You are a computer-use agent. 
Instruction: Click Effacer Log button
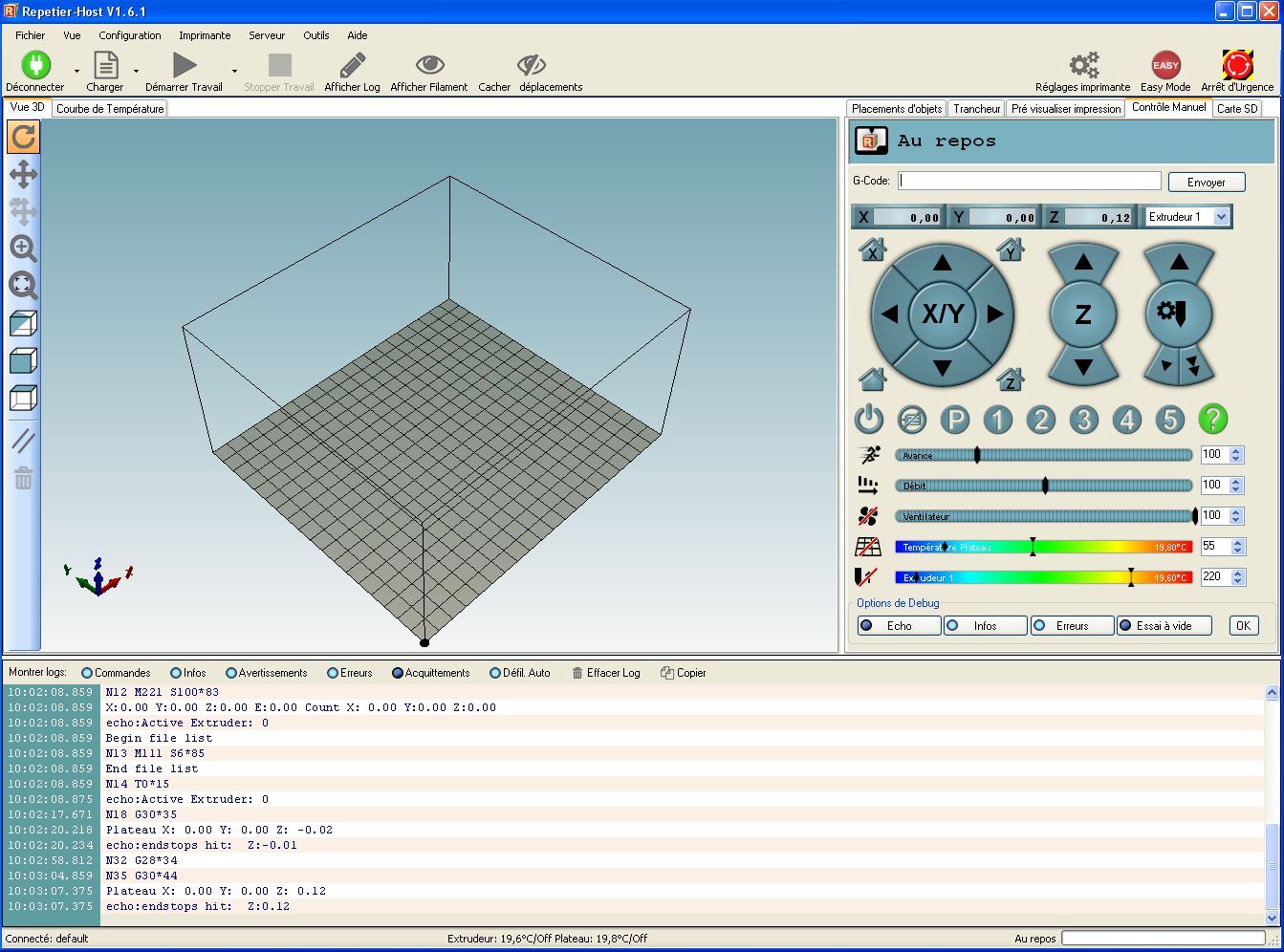606,673
